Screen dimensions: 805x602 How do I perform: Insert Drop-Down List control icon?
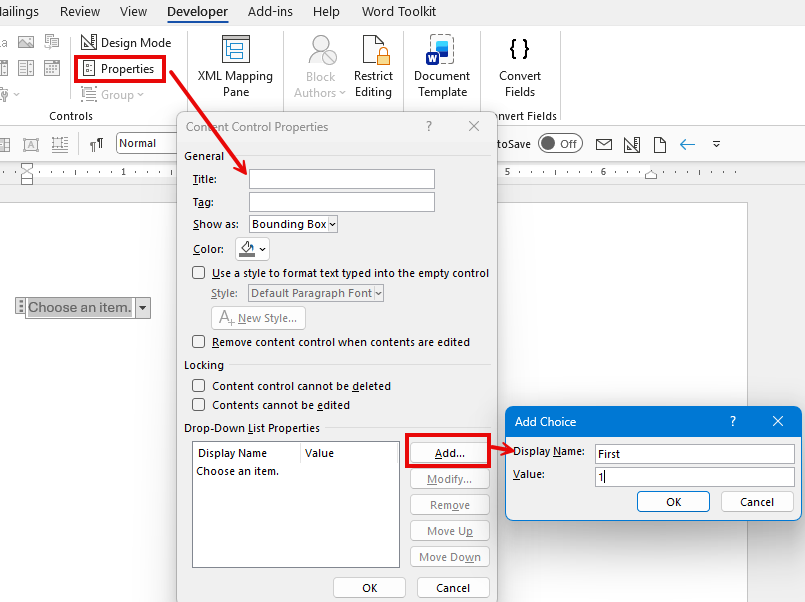[x=26, y=68]
